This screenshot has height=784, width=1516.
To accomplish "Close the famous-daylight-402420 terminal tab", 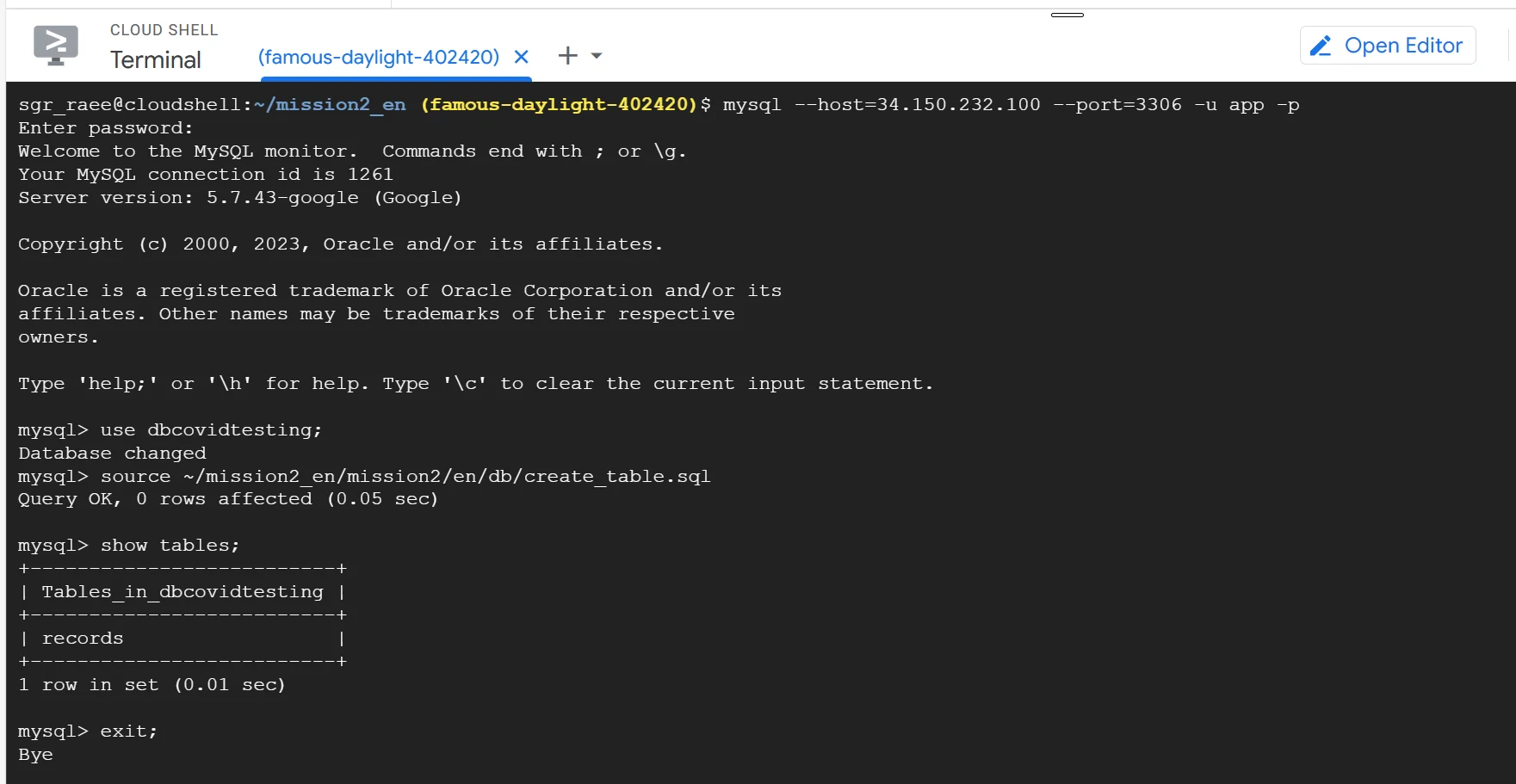I will 521,57.
